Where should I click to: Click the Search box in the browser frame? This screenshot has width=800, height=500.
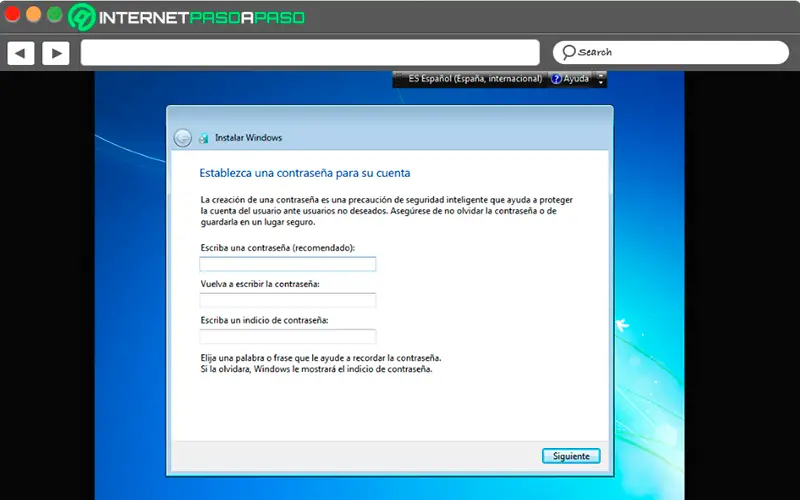(x=671, y=53)
